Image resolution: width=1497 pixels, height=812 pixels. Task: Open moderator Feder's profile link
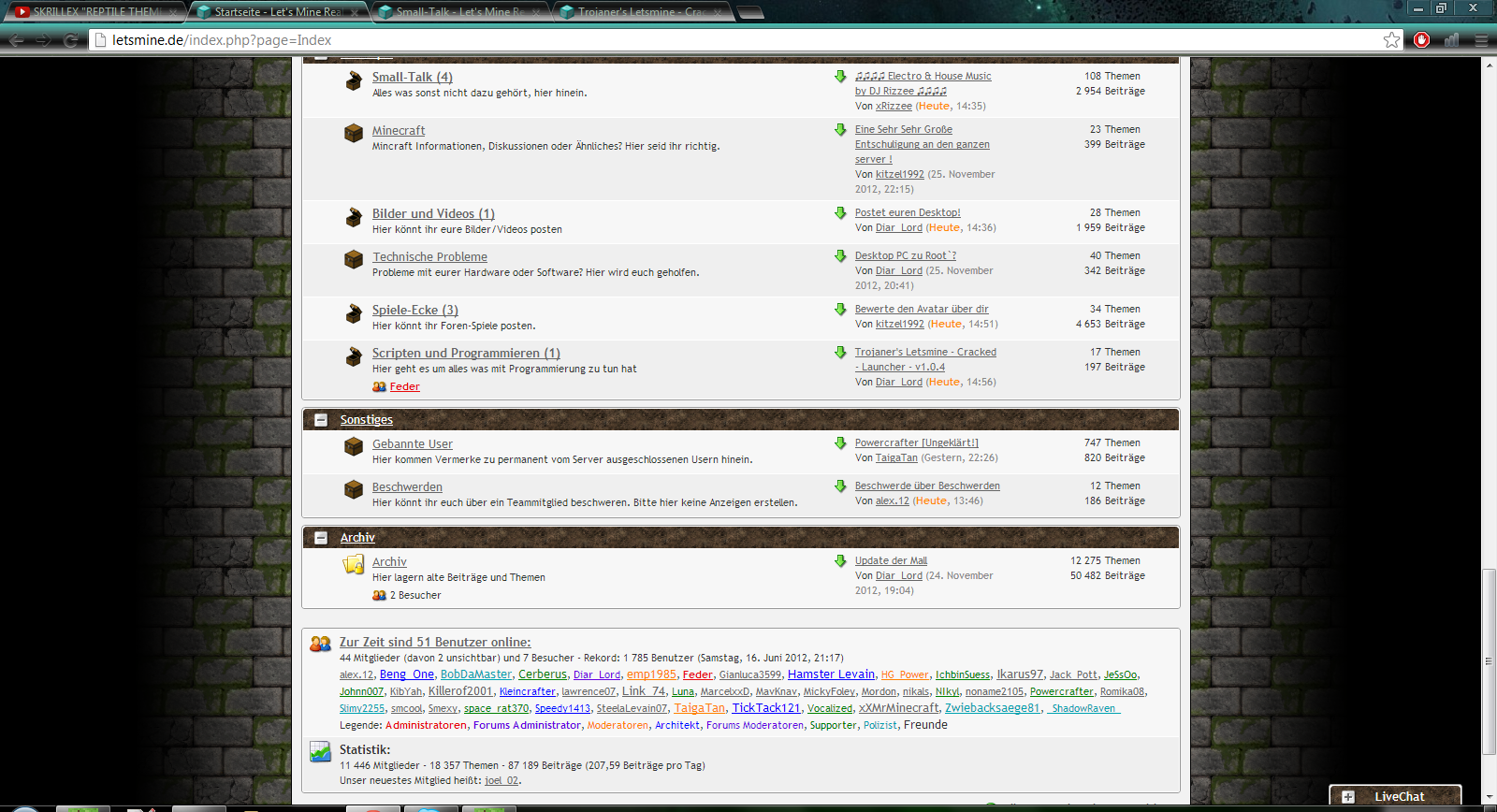pos(404,387)
